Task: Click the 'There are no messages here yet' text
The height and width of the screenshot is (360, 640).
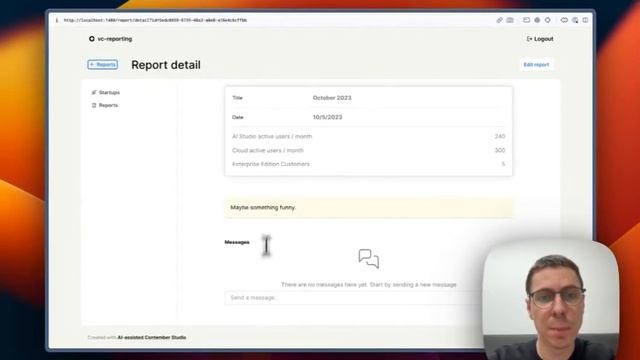Action: [369, 284]
